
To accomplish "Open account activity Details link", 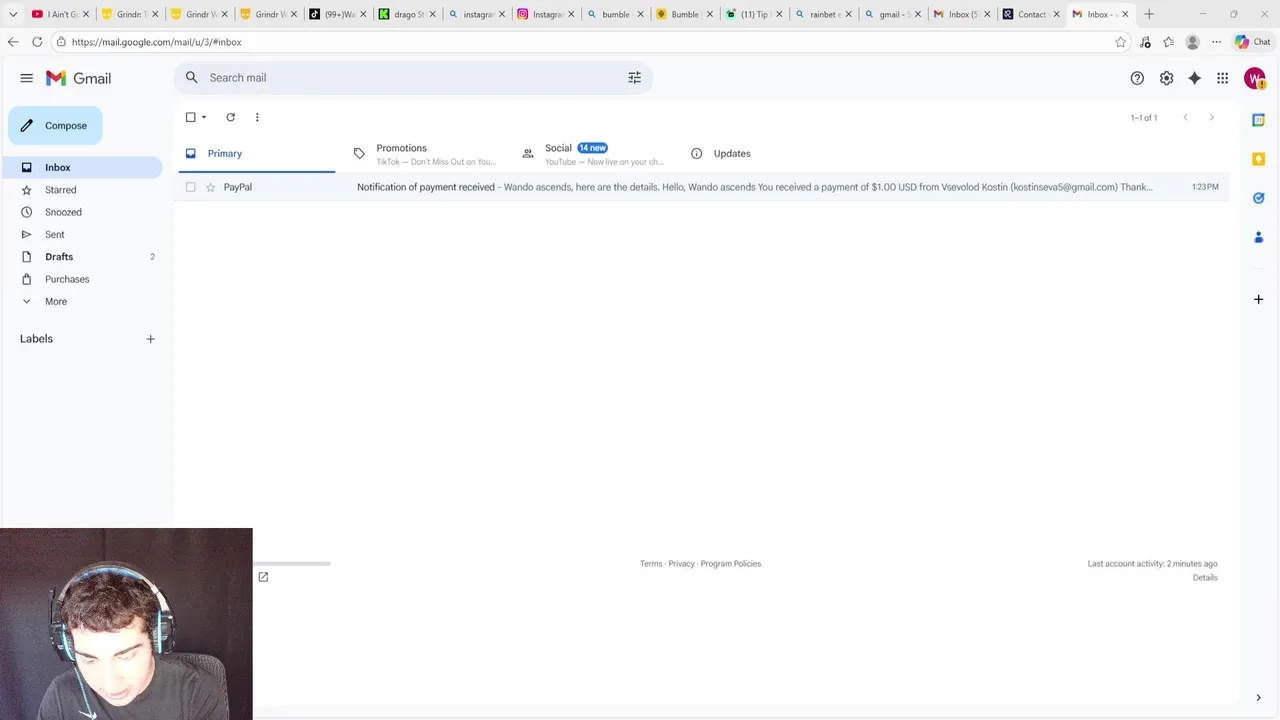I will (x=1205, y=578).
